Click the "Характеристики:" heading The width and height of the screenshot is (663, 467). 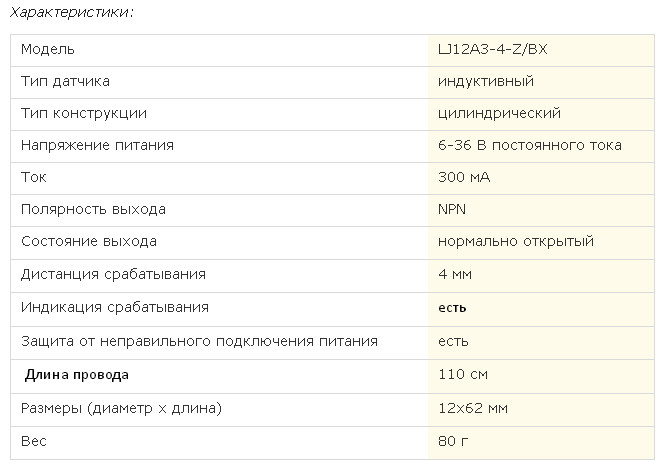click(x=71, y=13)
